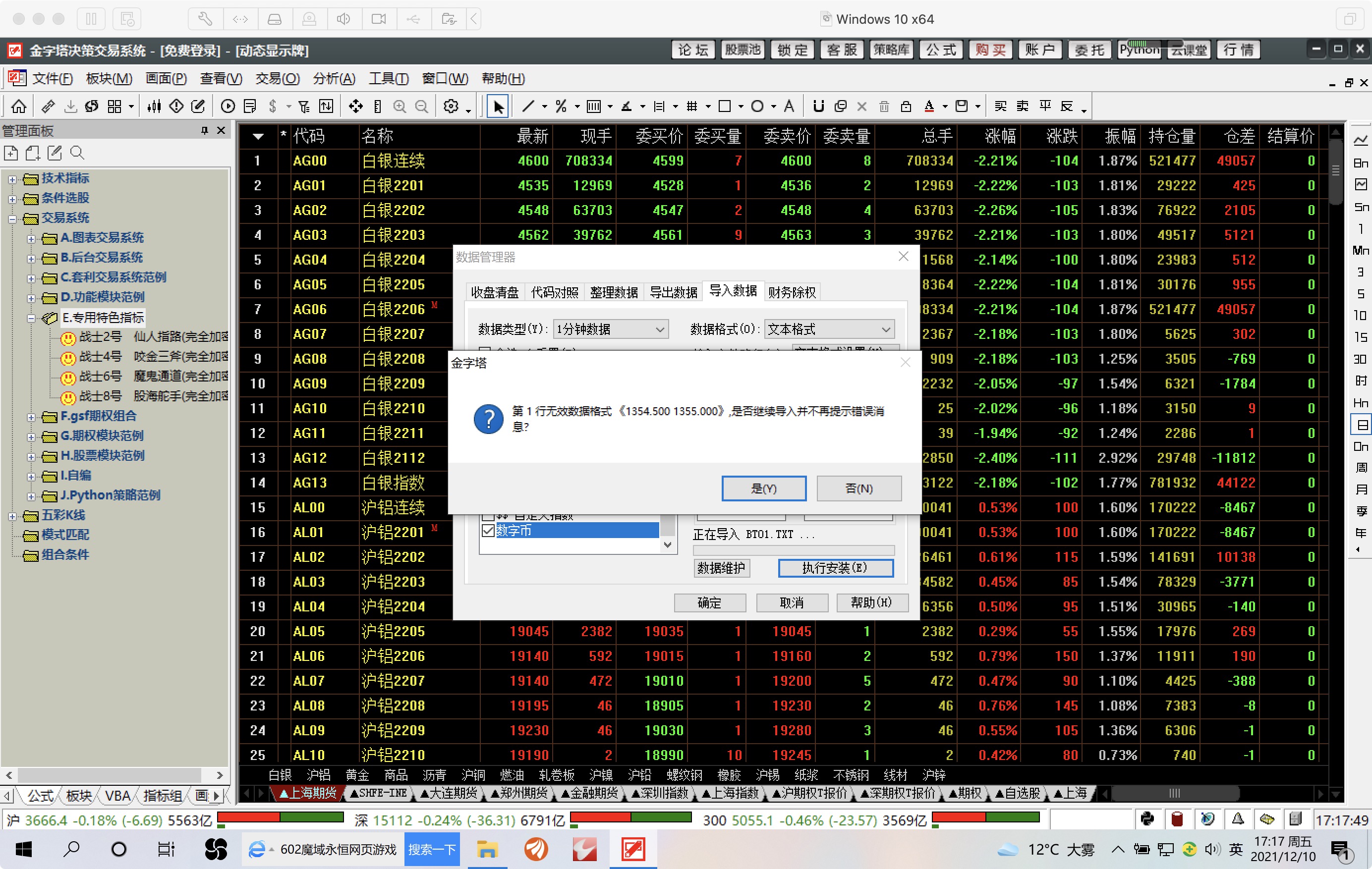Expand the 五彩K线 tree folder

click(12, 516)
